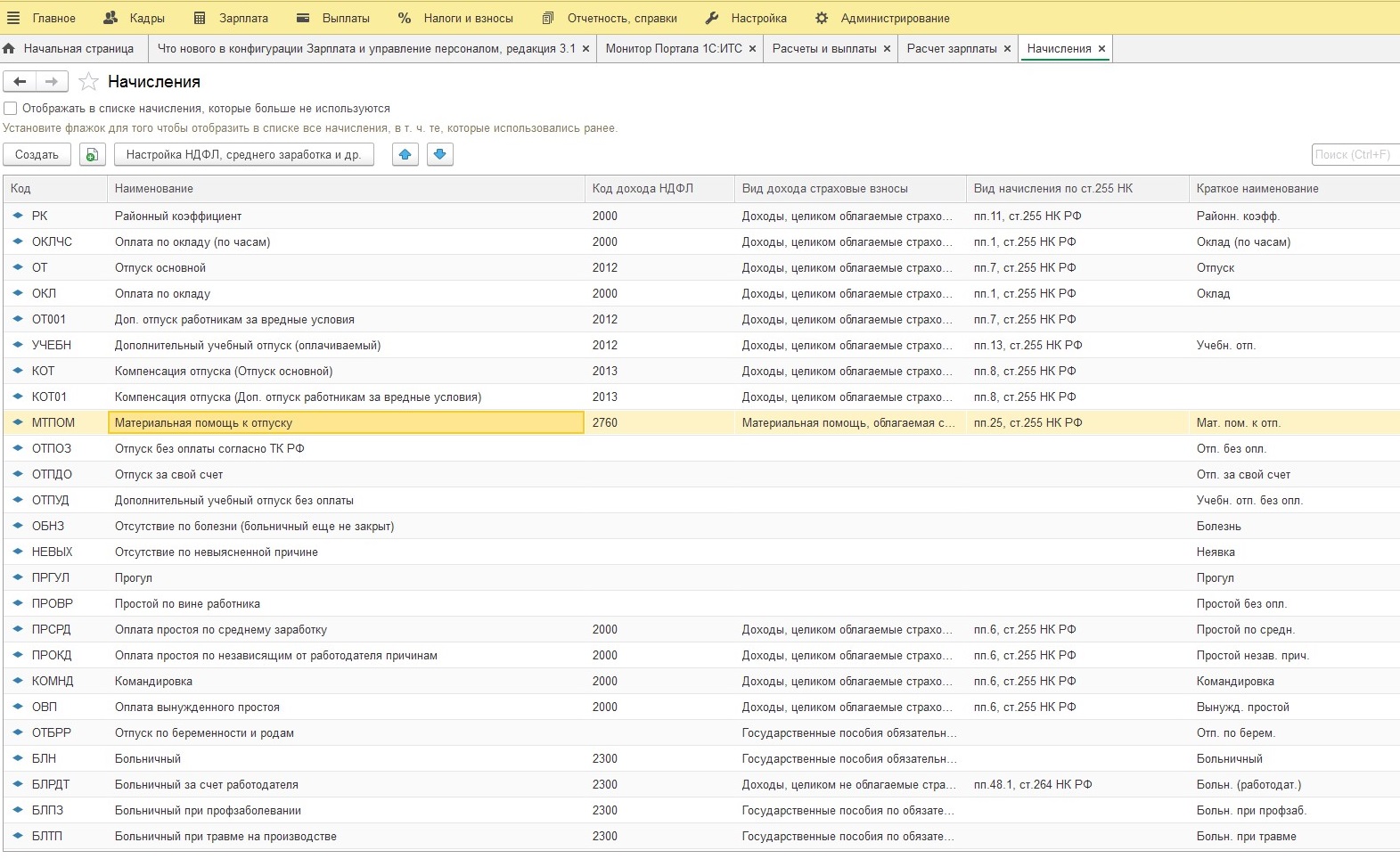This screenshot has height=867, width=1400.
Task: Select Отпуск за свой счет cell
Action: (x=346, y=474)
